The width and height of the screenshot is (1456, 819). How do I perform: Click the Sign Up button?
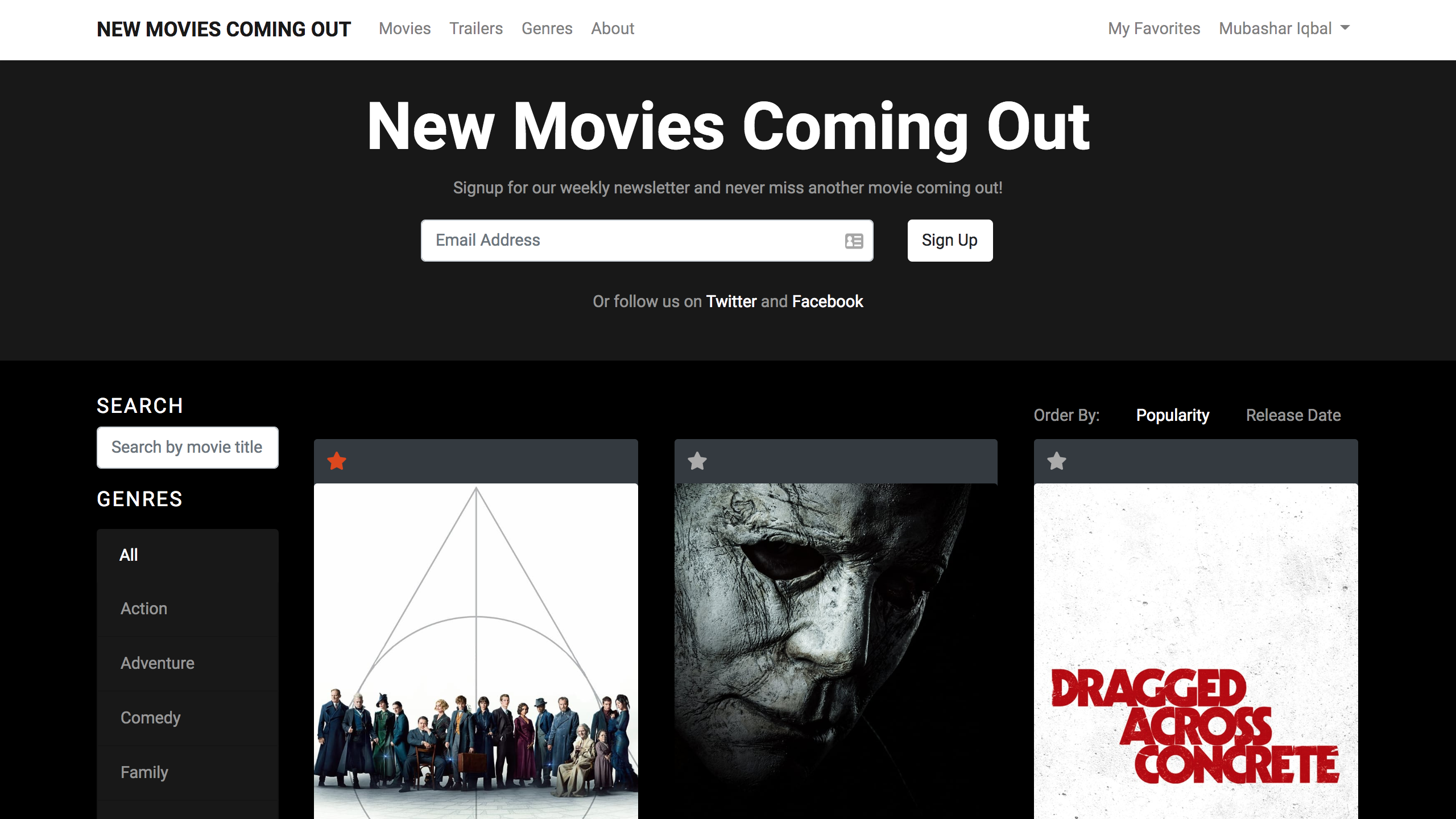pyautogui.click(x=949, y=241)
